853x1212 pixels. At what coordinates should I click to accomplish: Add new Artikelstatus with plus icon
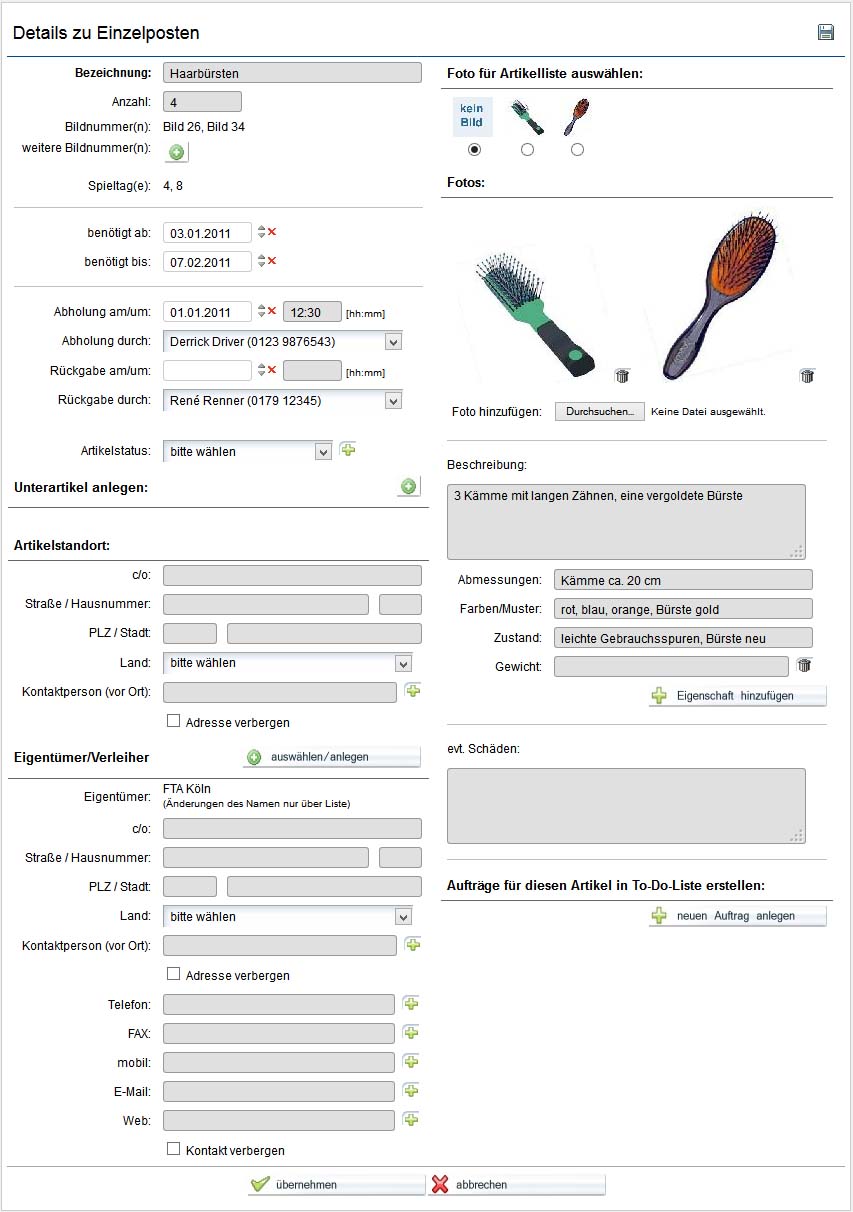[348, 450]
